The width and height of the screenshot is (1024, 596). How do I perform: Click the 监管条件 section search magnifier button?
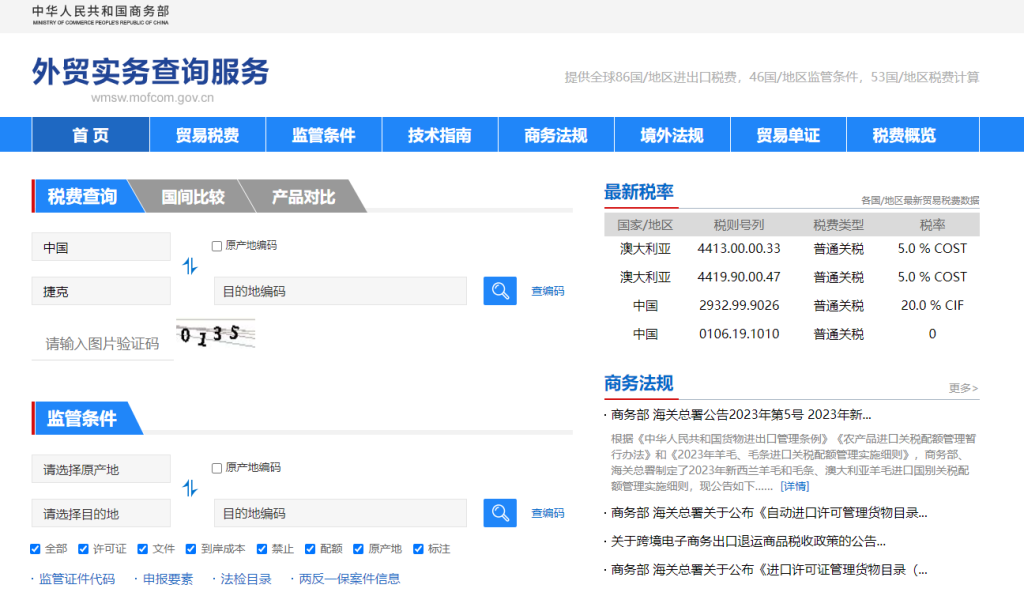(500, 512)
